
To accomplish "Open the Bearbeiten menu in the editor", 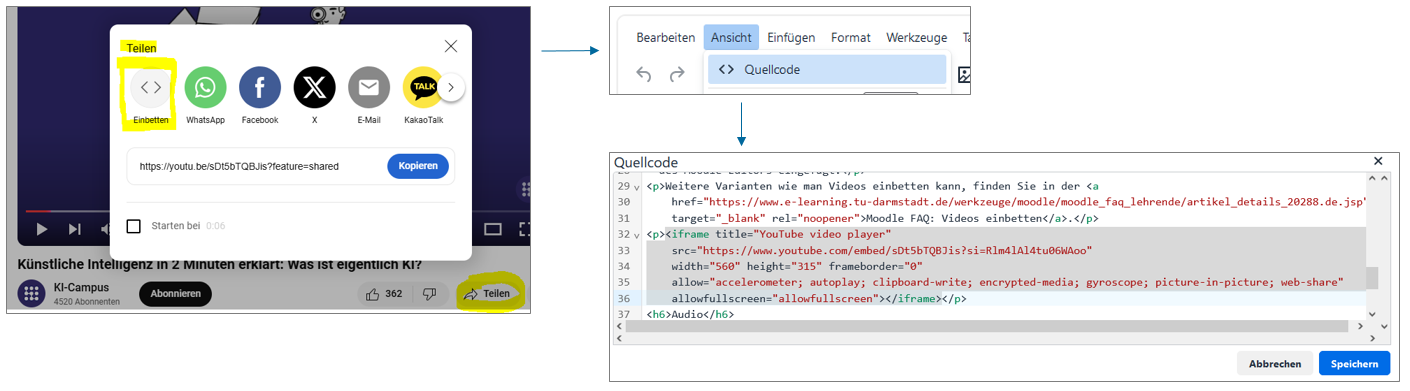I will [666, 37].
